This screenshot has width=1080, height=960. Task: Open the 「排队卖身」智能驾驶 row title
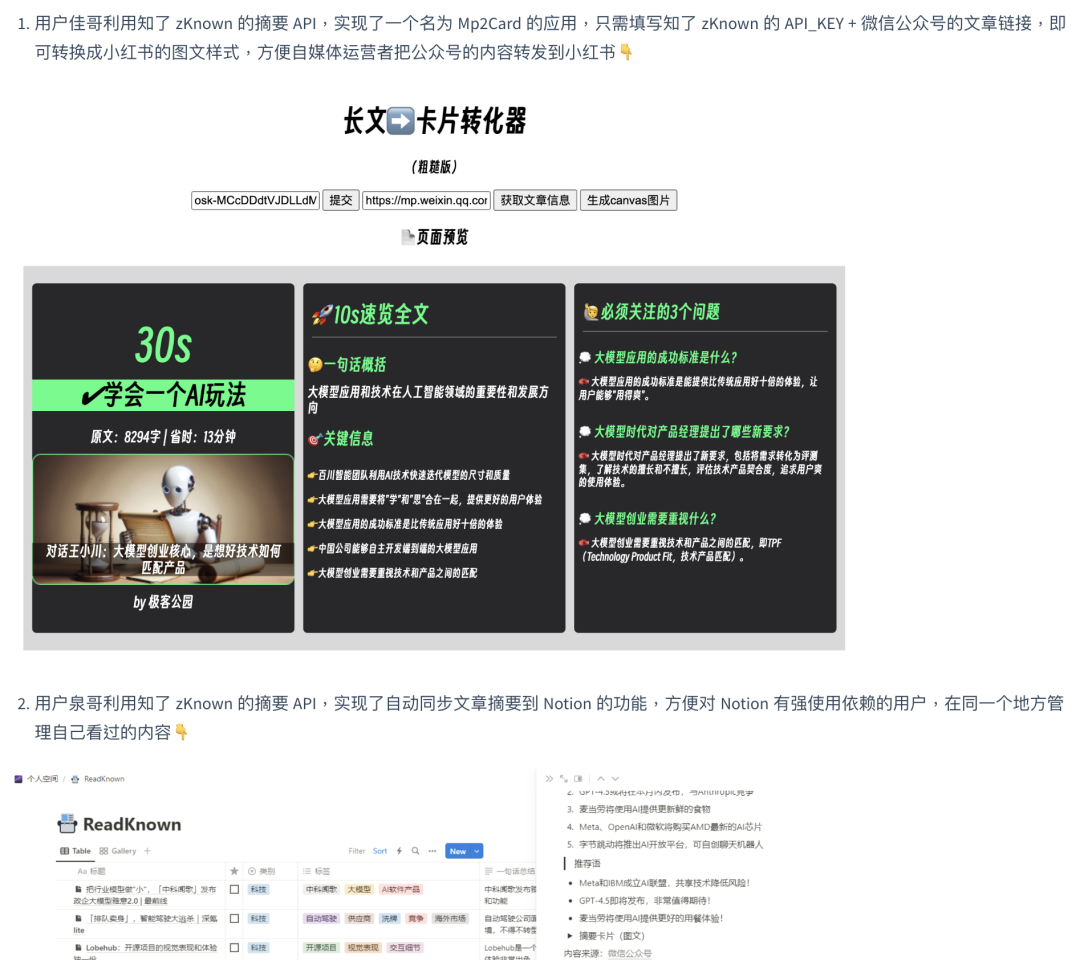click(x=145, y=924)
